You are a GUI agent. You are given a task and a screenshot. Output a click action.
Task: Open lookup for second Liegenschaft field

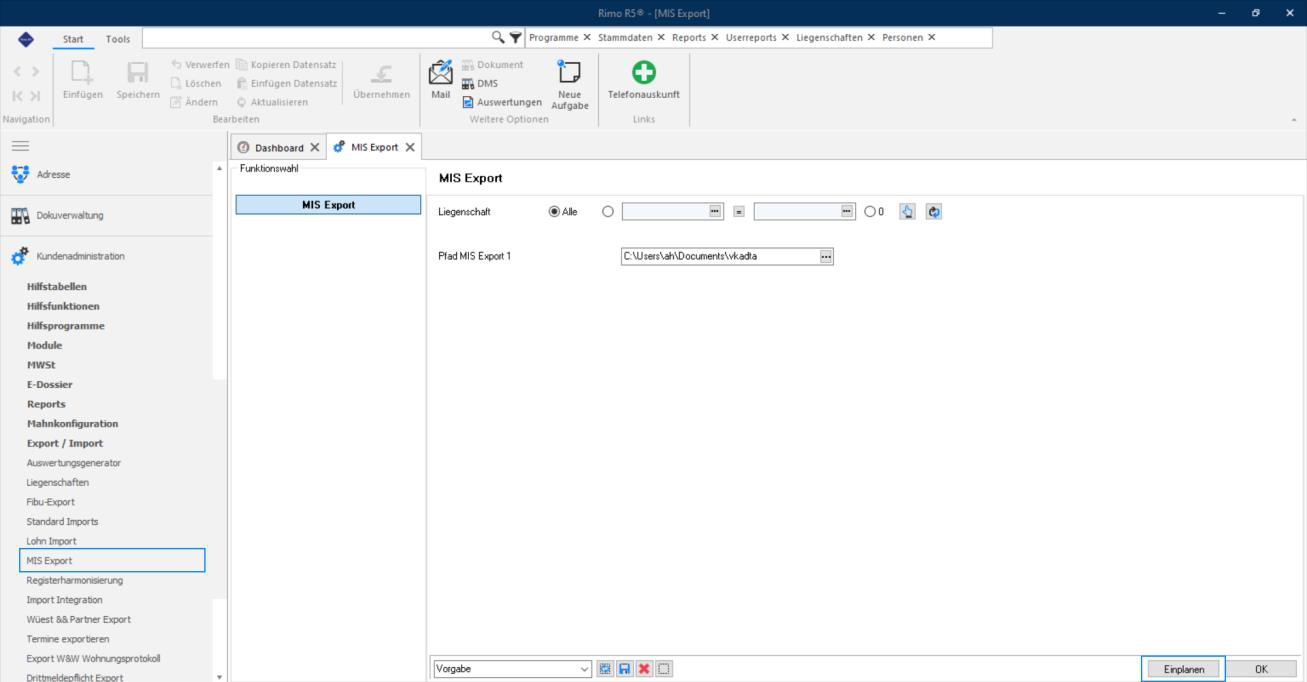(x=848, y=212)
